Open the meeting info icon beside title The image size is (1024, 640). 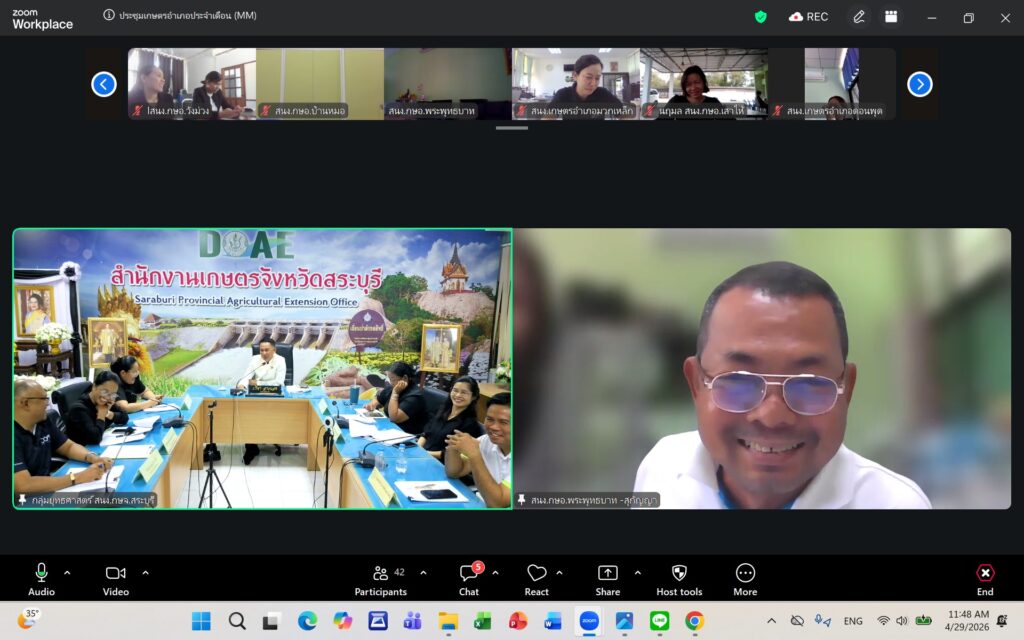click(x=109, y=15)
